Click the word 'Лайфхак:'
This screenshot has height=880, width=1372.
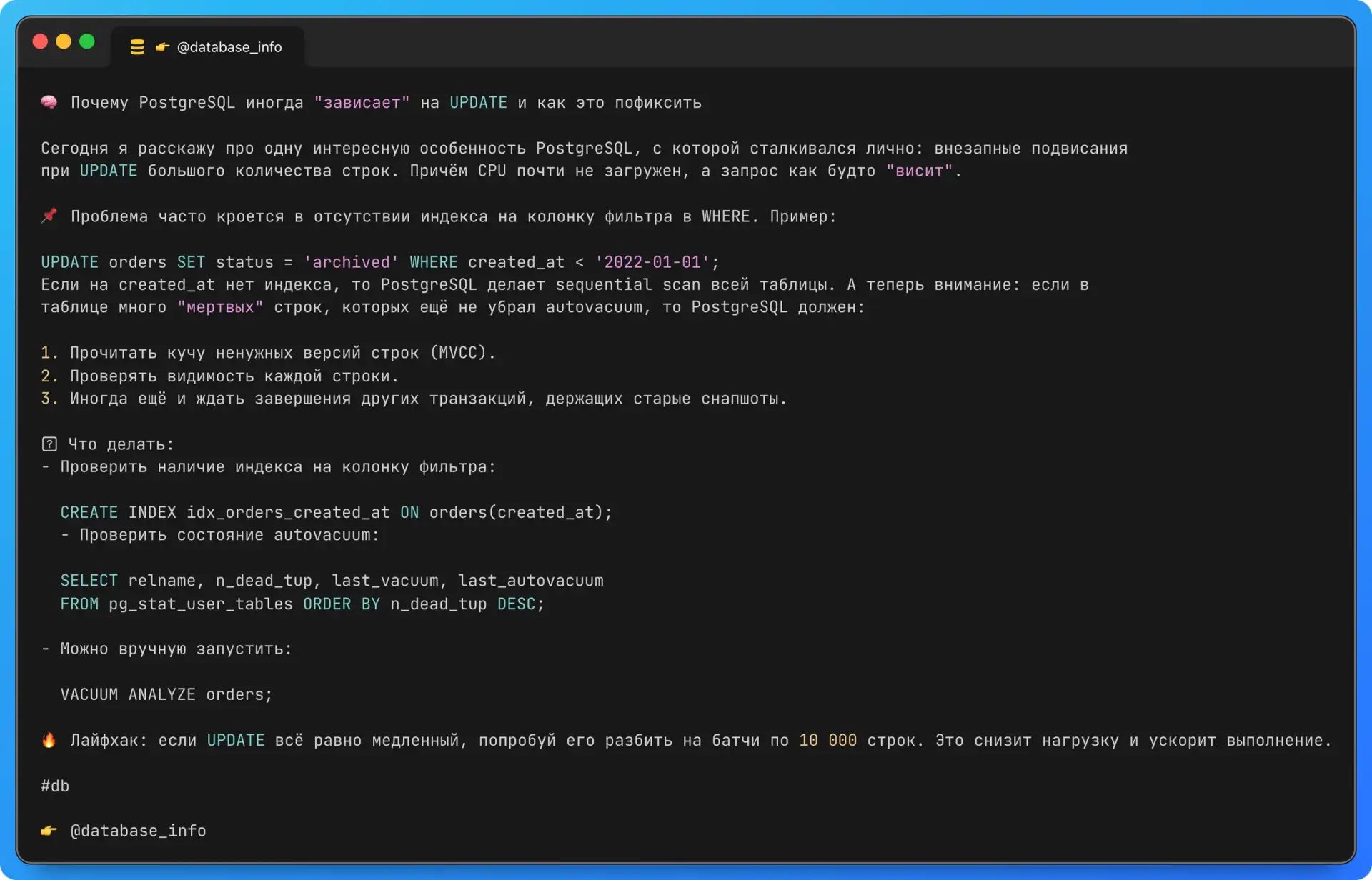pyautogui.click(x=109, y=741)
